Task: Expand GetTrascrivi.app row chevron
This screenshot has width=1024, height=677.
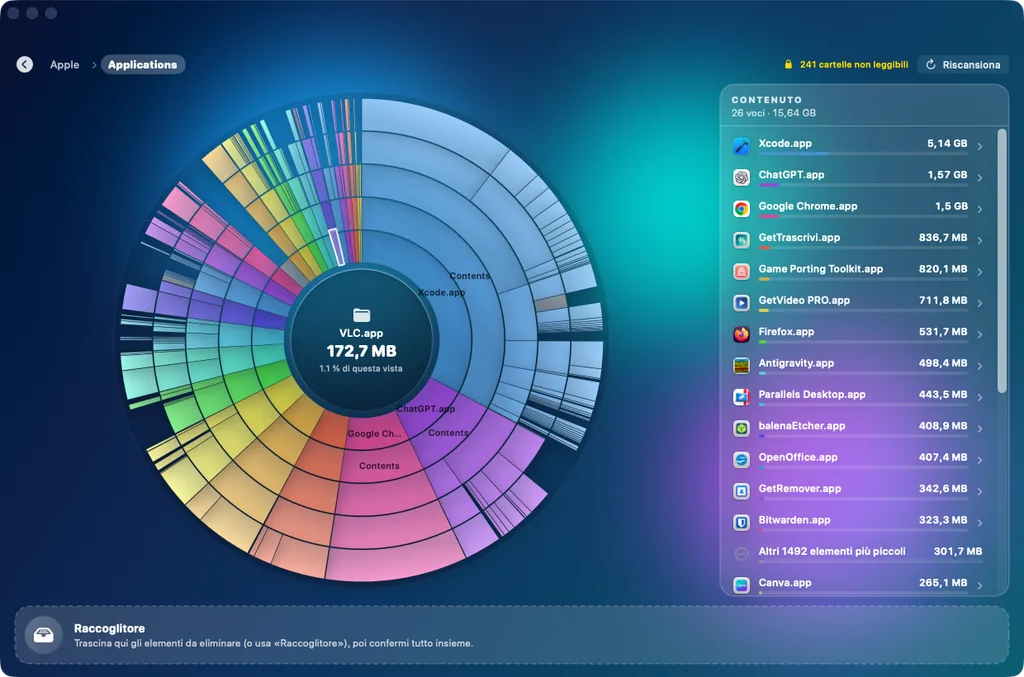Action: click(x=980, y=240)
